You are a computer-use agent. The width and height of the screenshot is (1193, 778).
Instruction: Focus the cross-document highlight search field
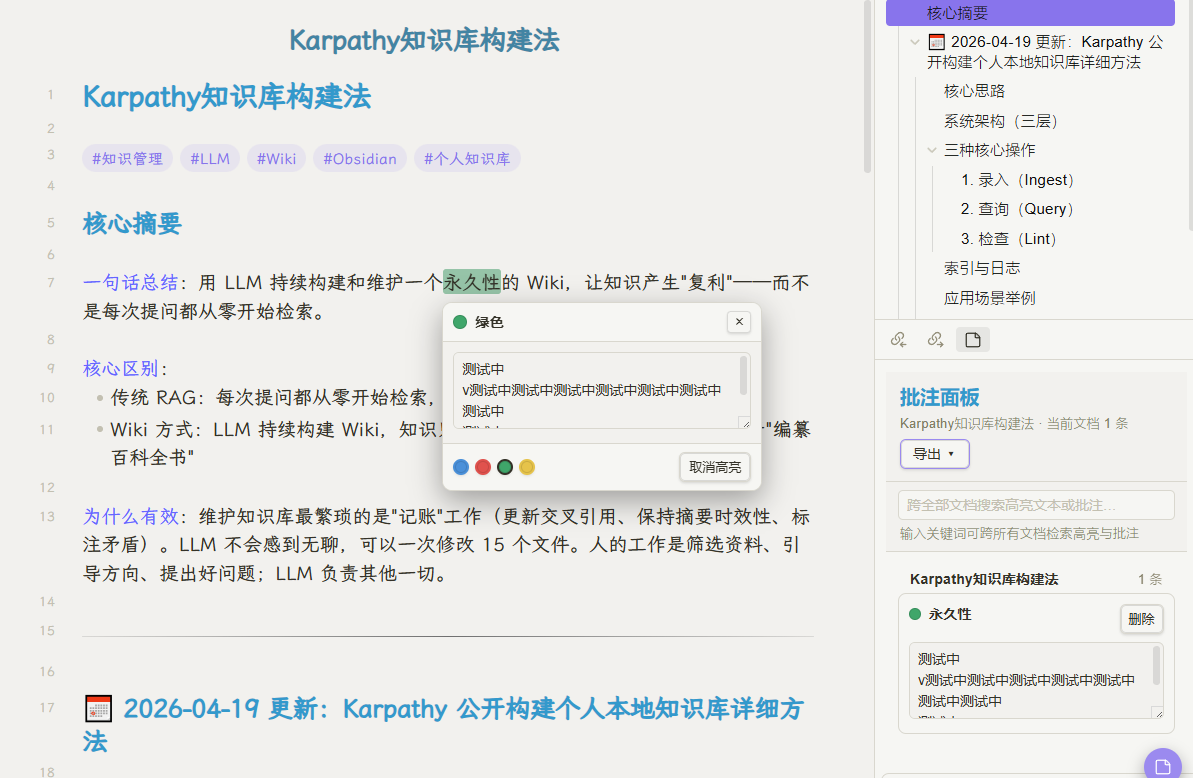tap(1036, 505)
